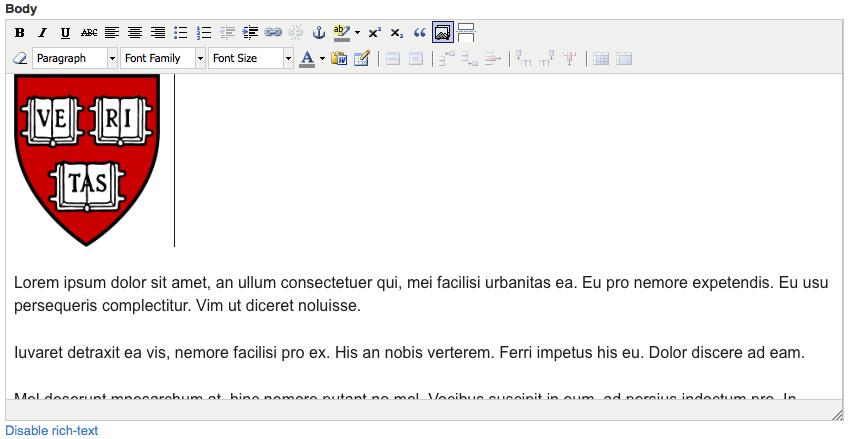
Task: Click insert column before icon
Action: [x=524, y=58]
